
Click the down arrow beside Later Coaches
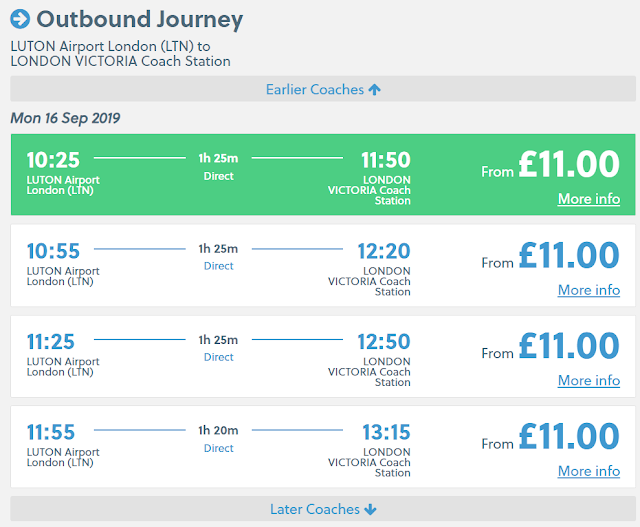click(371, 509)
